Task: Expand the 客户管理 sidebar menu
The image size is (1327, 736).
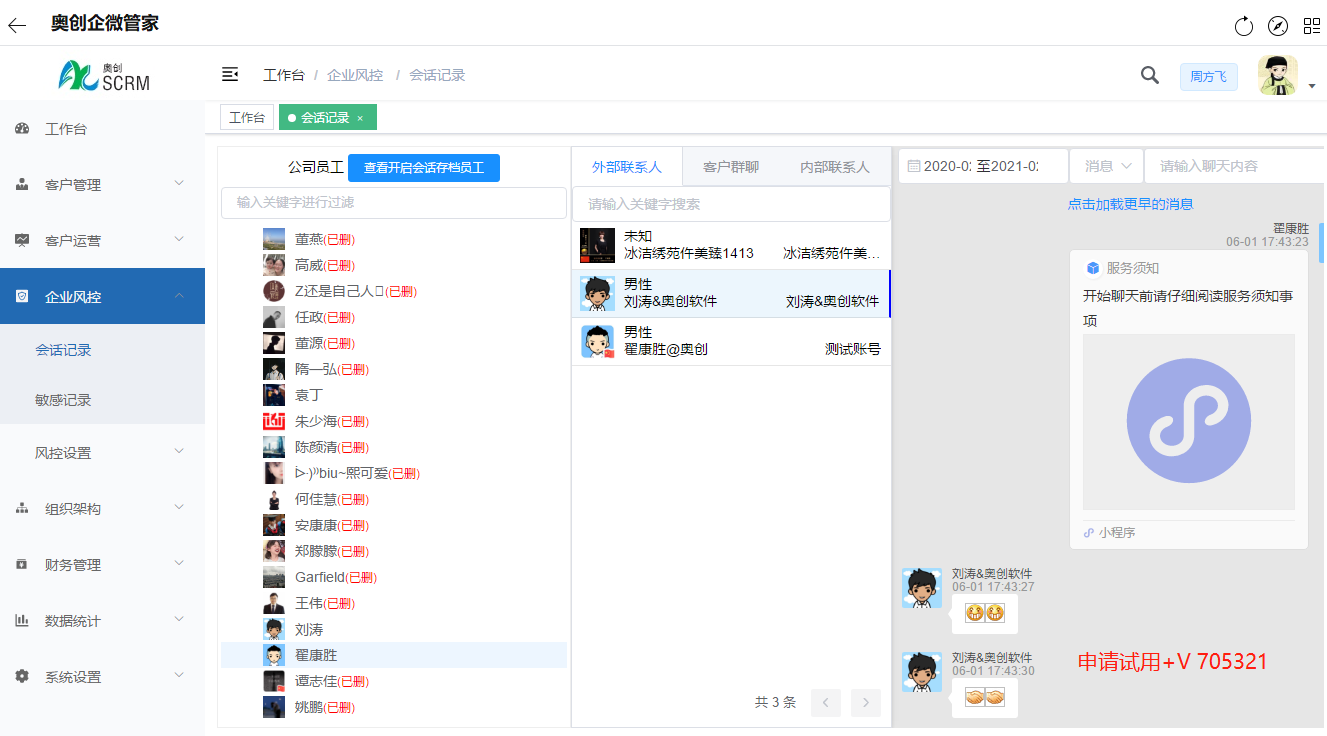Action: (102, 185)
